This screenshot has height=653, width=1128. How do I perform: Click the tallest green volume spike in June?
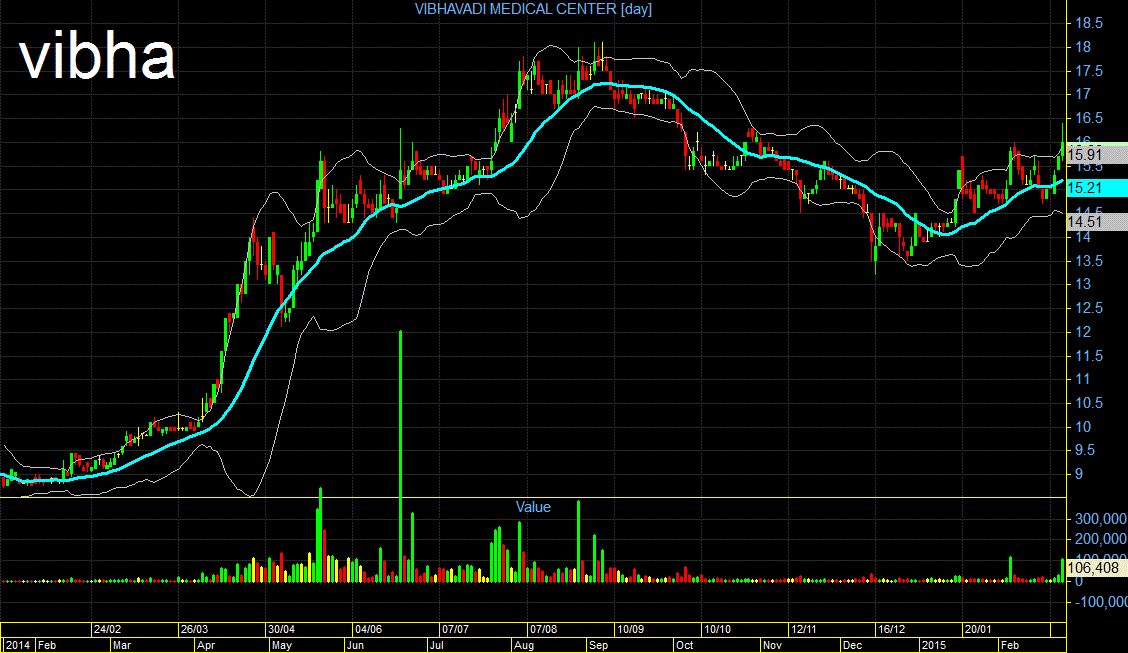(x=401, y=456)
